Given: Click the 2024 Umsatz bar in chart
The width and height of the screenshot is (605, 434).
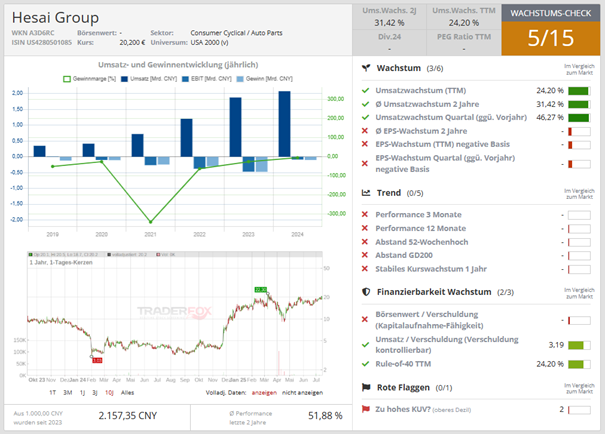Looking at the screenshot, I should pyautogui.click(x=284, y=124).
